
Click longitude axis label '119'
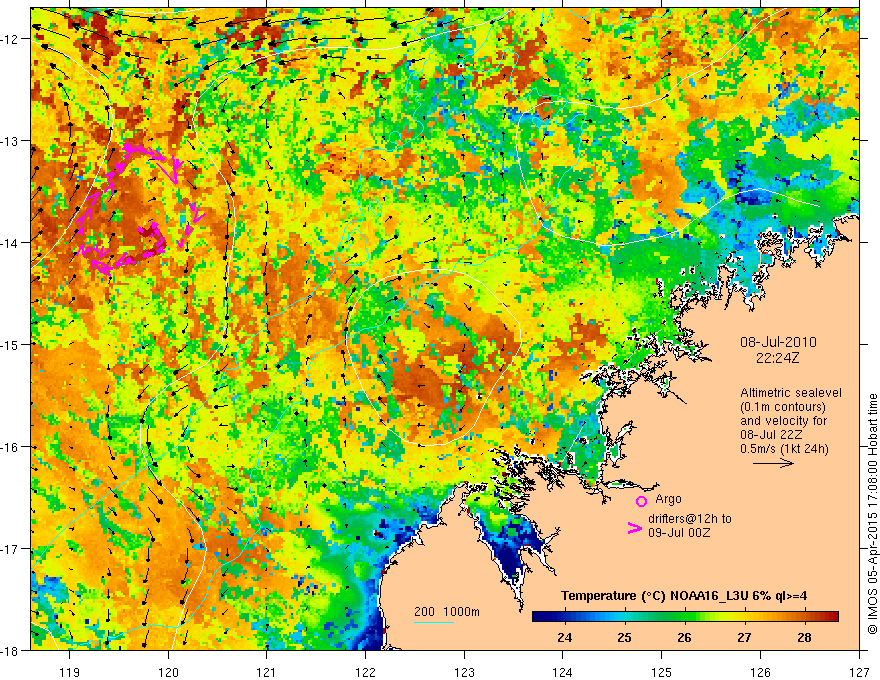pos(70,672)
